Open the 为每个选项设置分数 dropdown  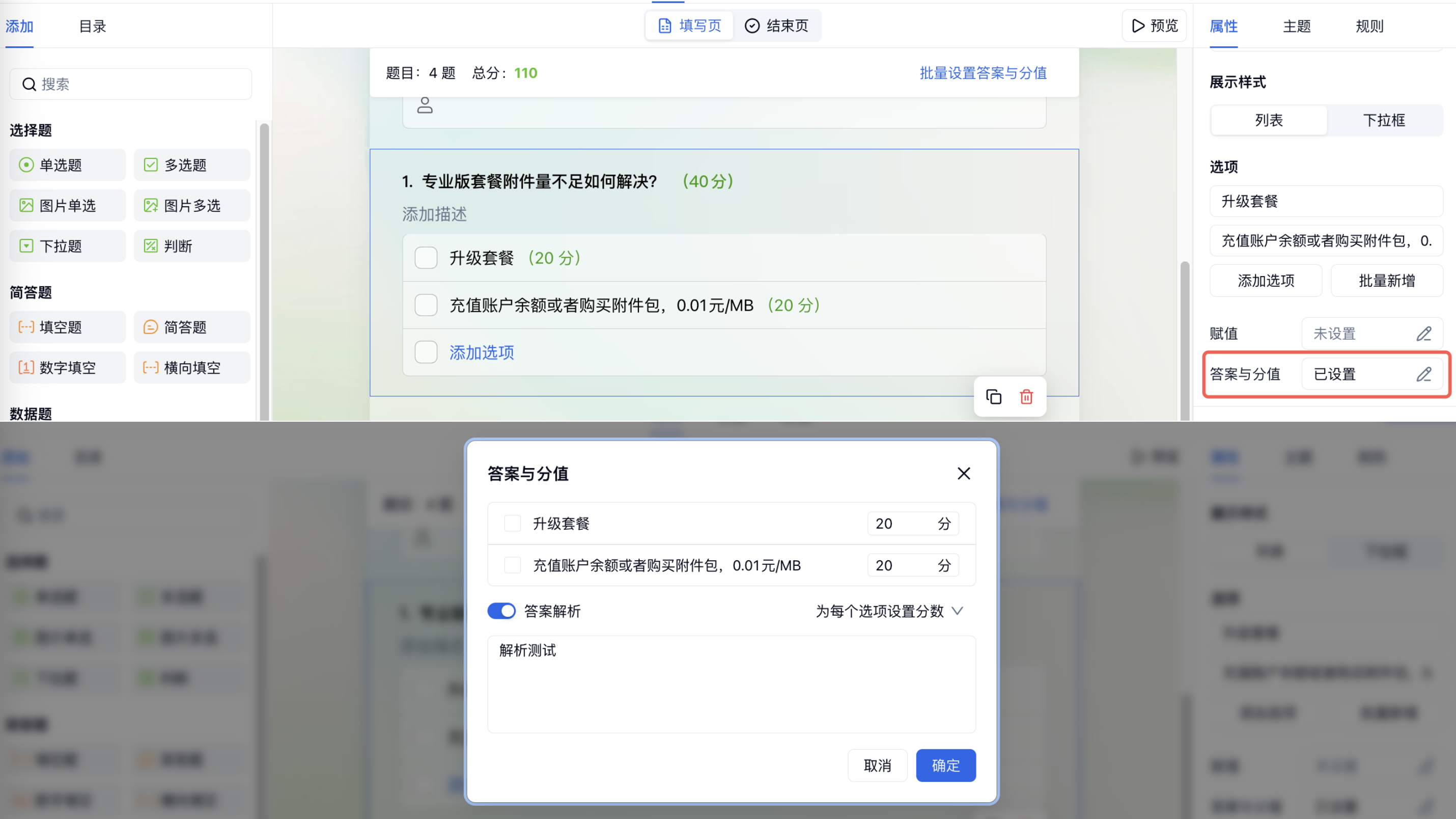(890, 611)
